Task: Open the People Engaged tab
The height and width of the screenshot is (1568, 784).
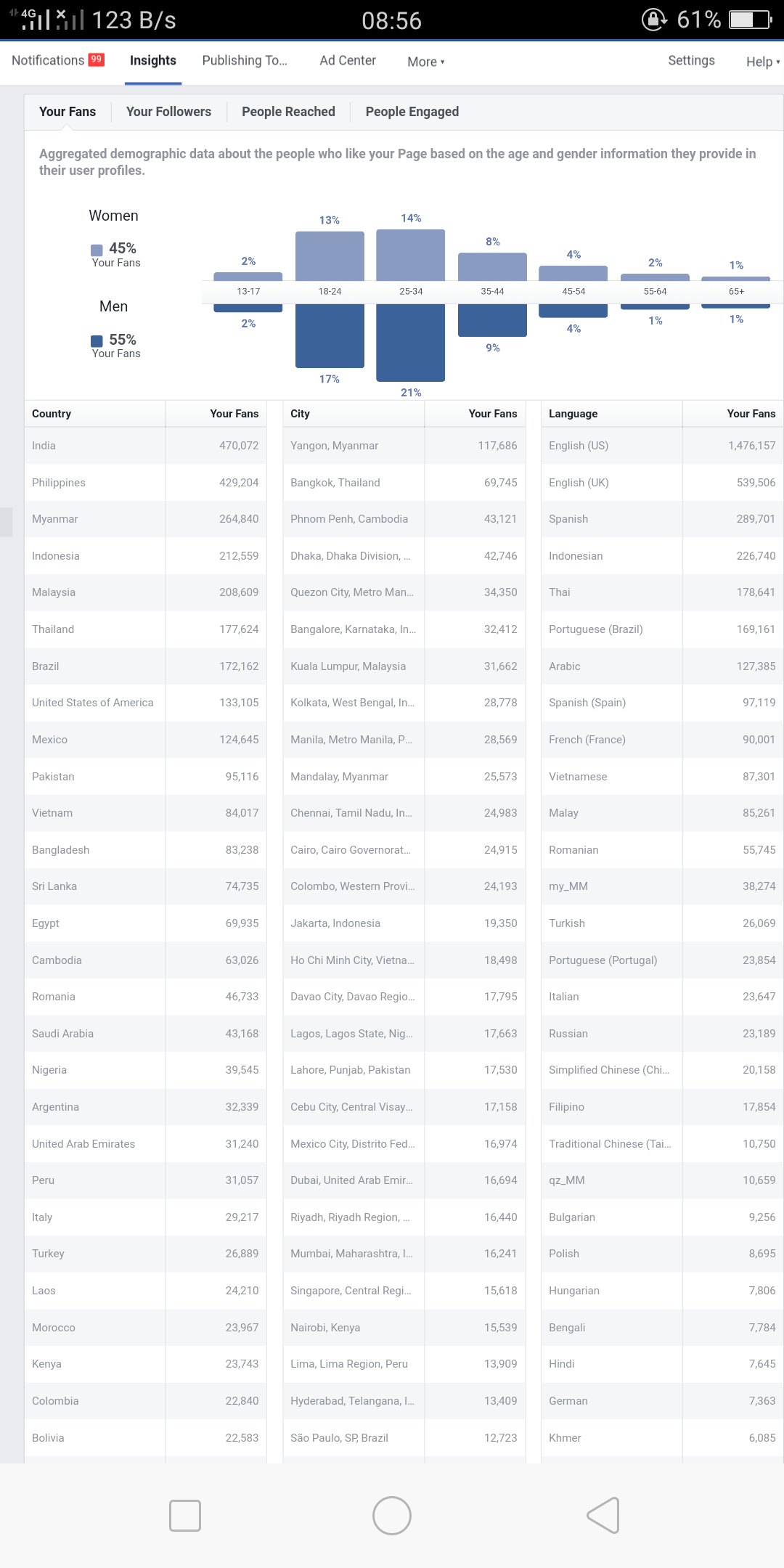Action: (x=412, y=112)
